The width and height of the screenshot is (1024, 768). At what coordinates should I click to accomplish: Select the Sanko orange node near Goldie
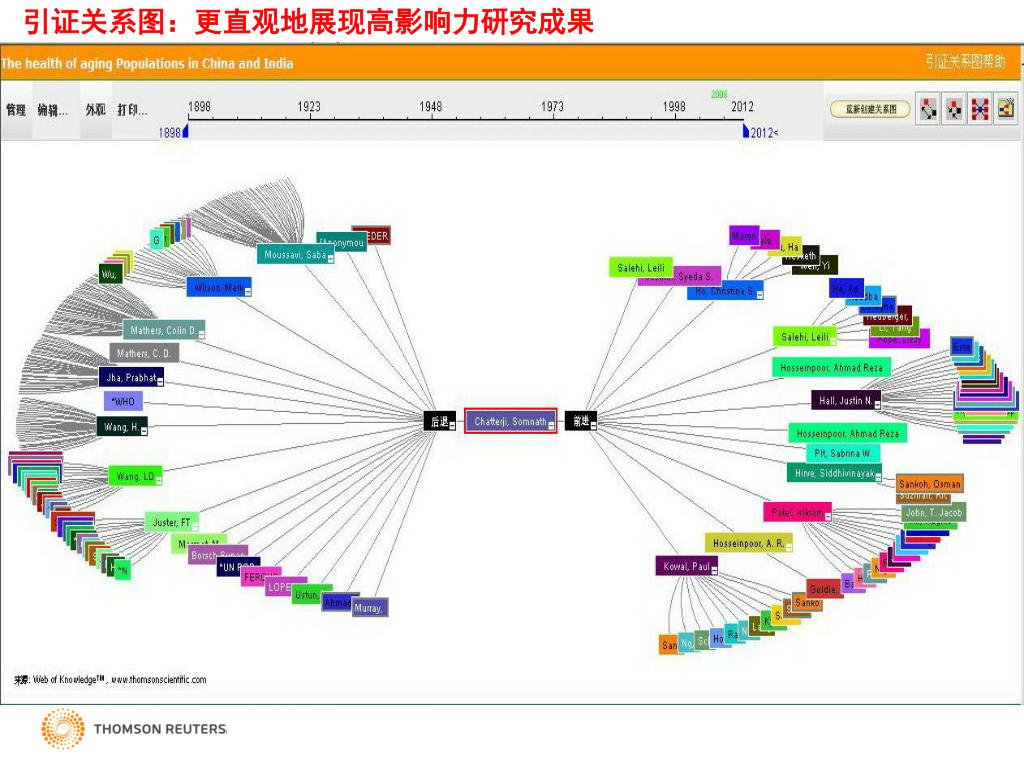(807, 602)
